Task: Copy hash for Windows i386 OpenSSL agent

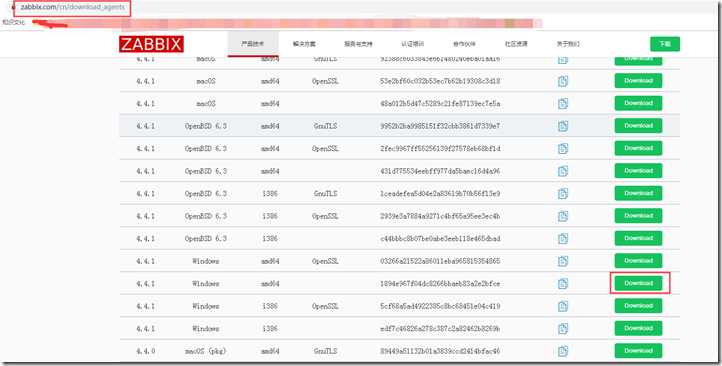Action: coord(563,306)
